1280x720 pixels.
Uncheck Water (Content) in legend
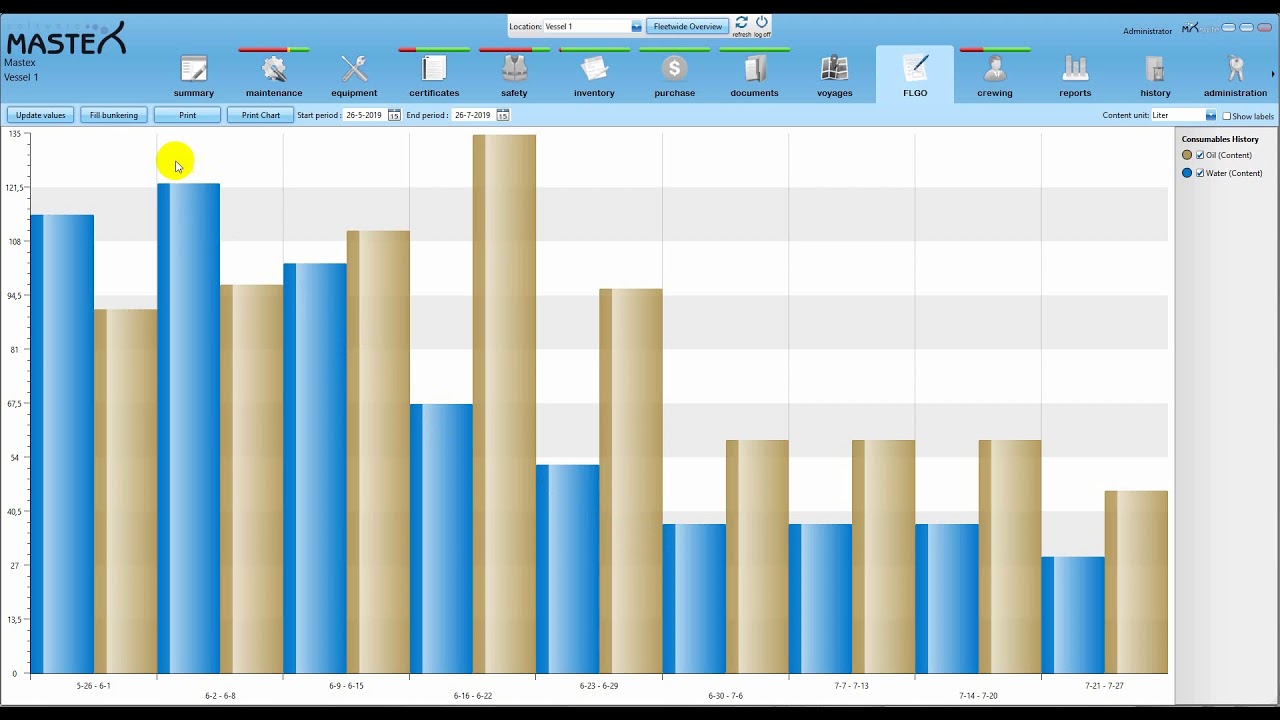pos(1200,173)
